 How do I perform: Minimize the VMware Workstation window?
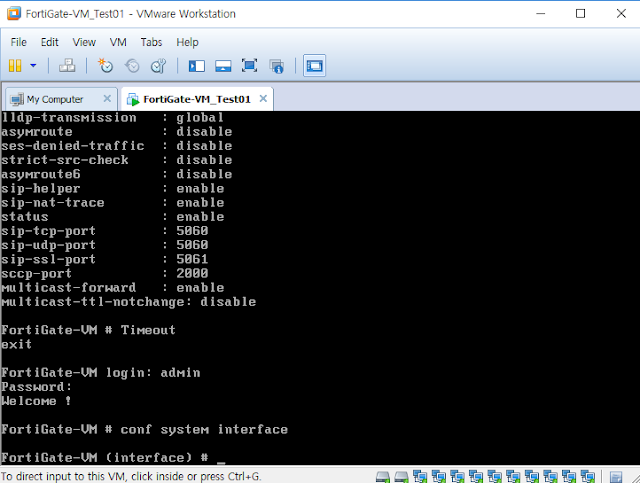tap(540, 13)
